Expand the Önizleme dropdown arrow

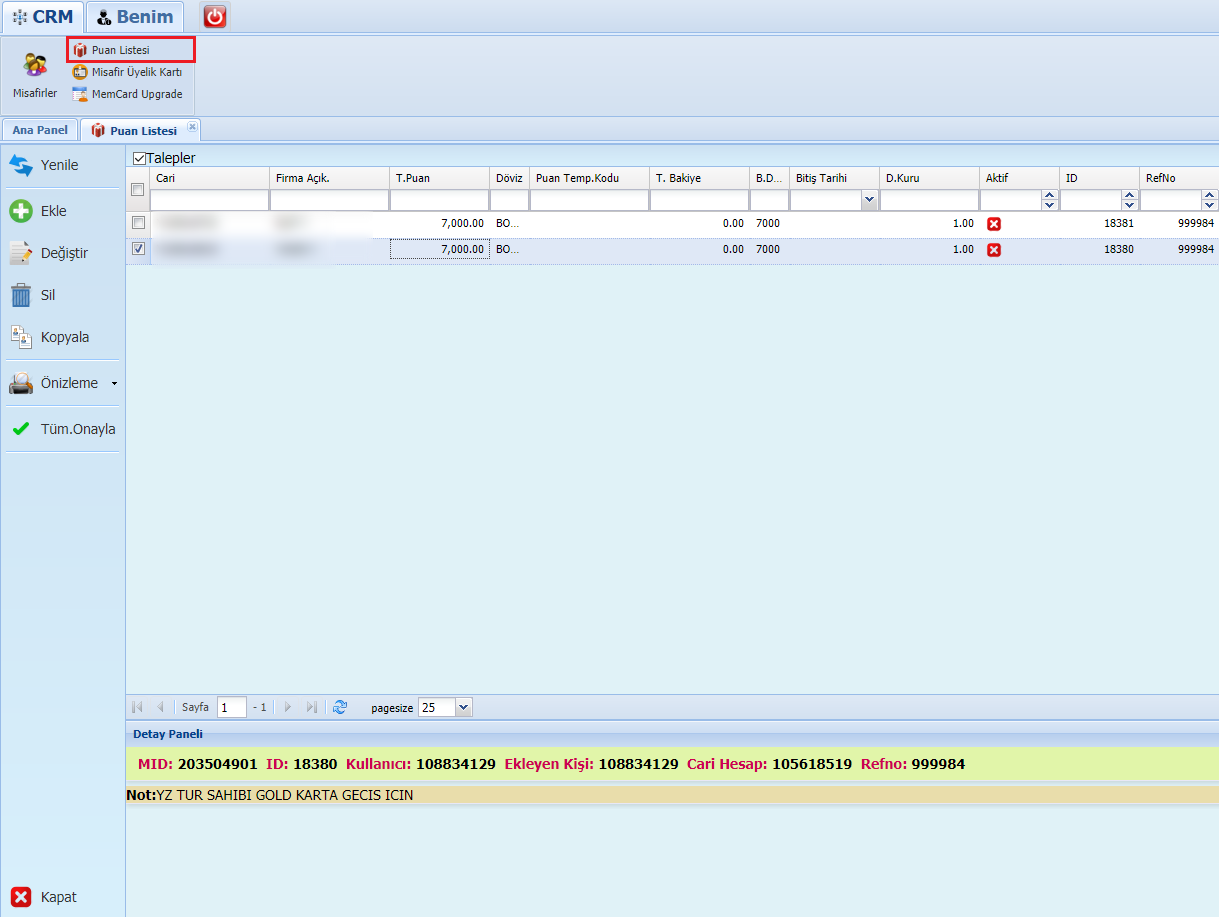[x=114, y=384]
